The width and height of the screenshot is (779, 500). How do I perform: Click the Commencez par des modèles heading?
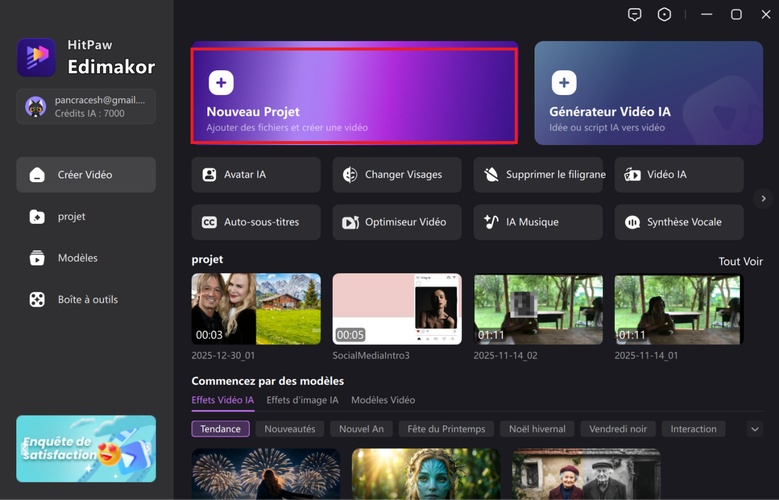[x=268, y=381]
